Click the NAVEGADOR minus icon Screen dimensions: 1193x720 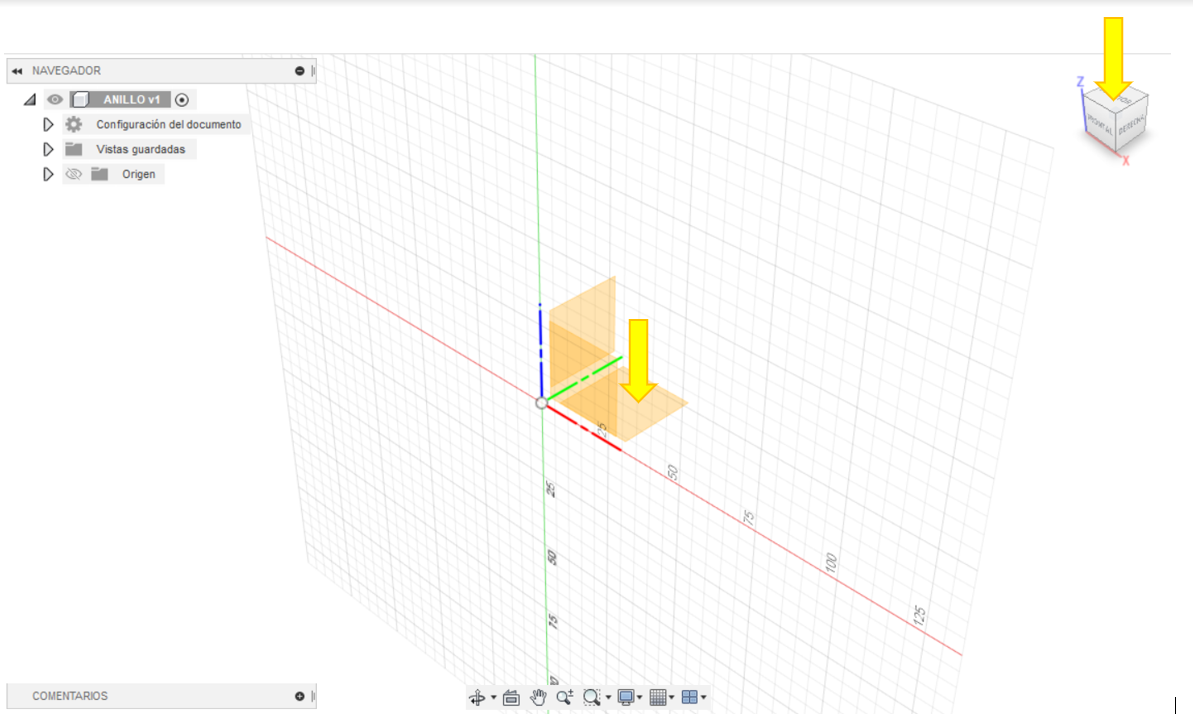pos(300,71)
